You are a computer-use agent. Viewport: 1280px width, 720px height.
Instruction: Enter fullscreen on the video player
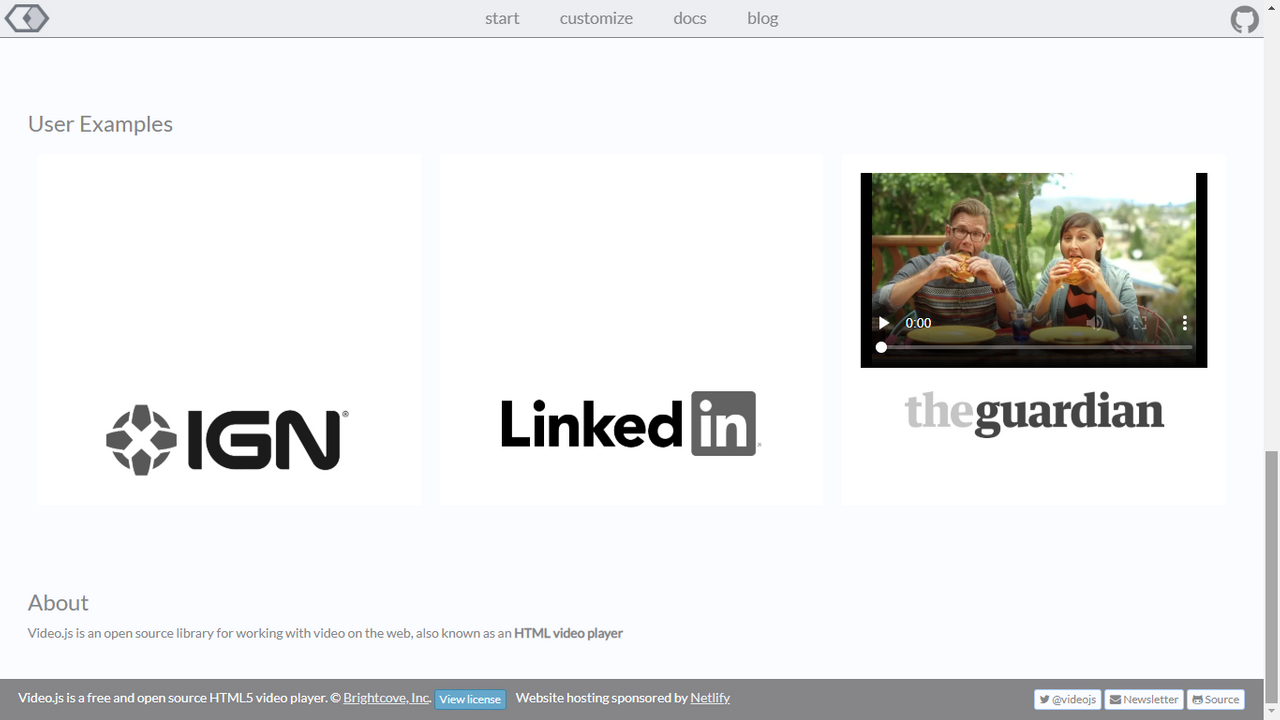1140,323
